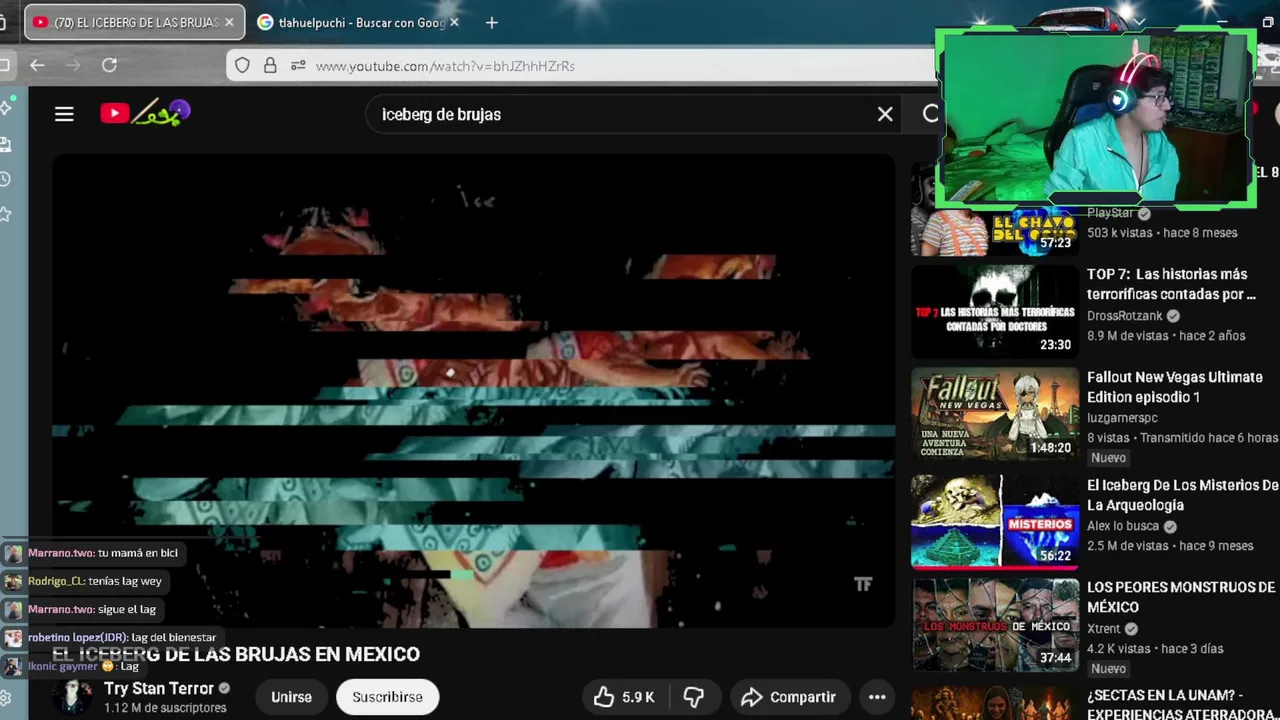The width and height of the screenshot is (1280, 720).
Task: Visit the luzgamerspc channel
Action: click(x=1122, y=418)
